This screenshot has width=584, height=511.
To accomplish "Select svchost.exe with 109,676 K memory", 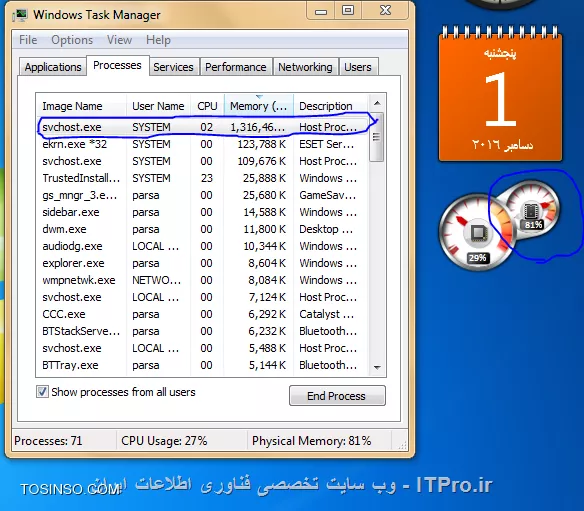I will tap(203, 161).
